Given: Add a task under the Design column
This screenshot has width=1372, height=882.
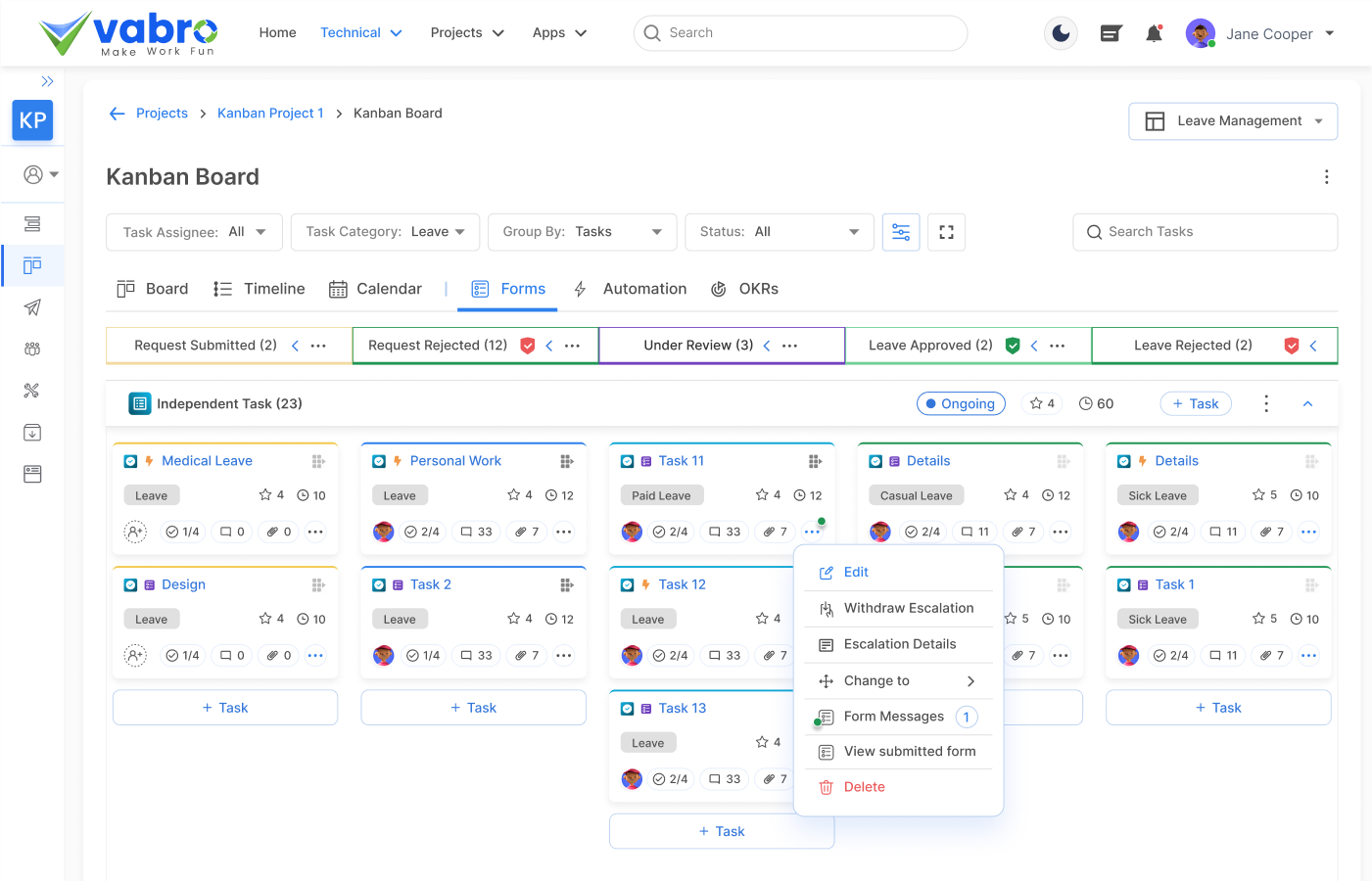Looking at the screenshot, I should point(224,707).
